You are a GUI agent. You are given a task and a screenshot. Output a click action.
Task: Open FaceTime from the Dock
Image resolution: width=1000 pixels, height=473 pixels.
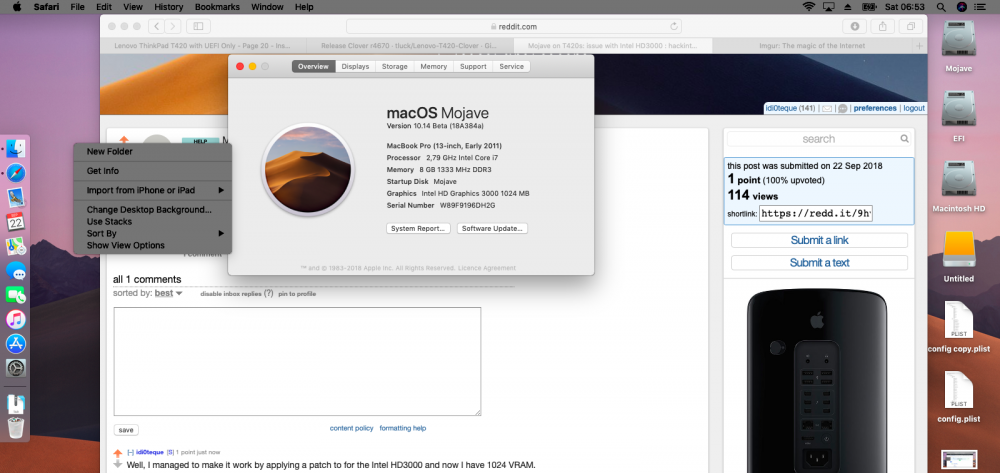(x=16, y=295)
